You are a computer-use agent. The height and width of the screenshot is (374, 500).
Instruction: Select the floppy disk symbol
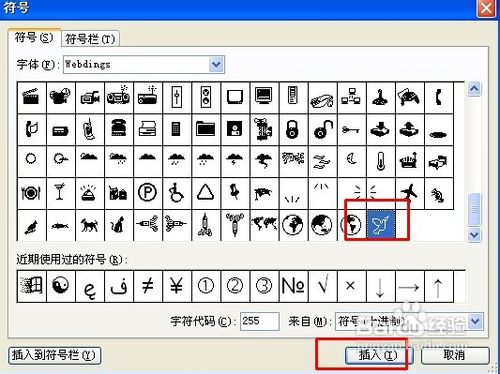point(235,129)
